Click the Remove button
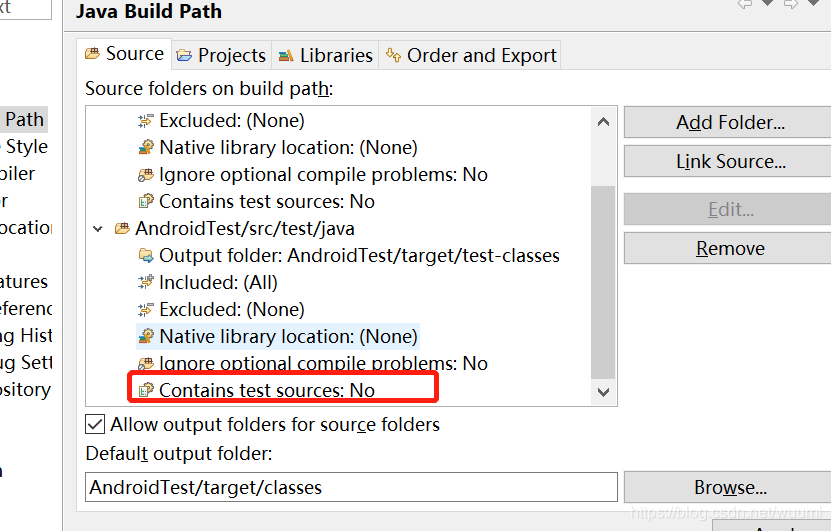 tap(730, 249)
